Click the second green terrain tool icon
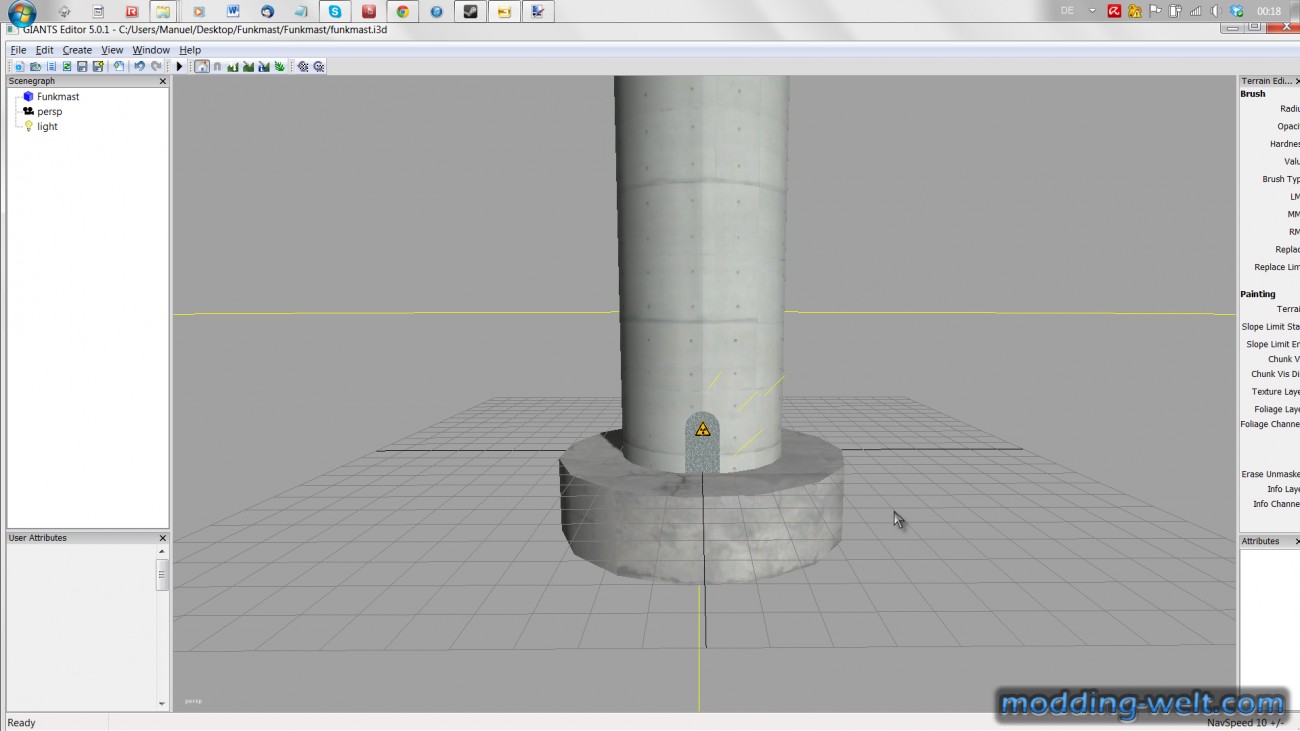This screenshot has height=731, width=1300. coord(248,67)
